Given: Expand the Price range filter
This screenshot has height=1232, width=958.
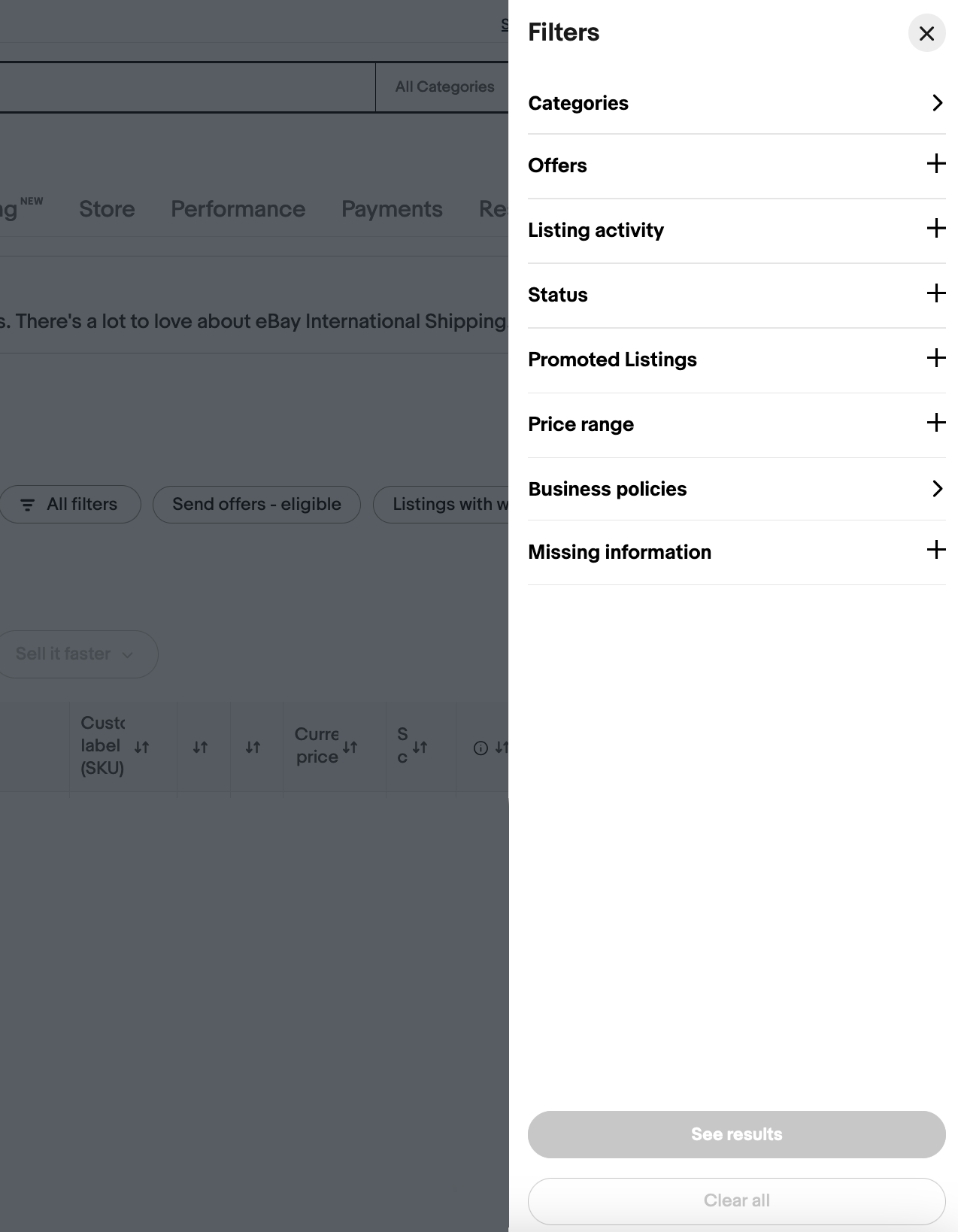Looking at the screenshot, I should click(x=935, y=423).
